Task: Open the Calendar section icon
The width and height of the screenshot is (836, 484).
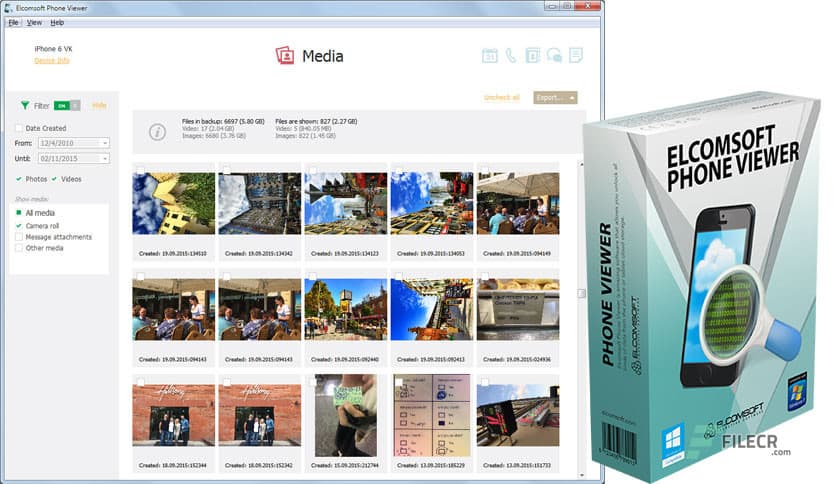Action: click(489, 55)
